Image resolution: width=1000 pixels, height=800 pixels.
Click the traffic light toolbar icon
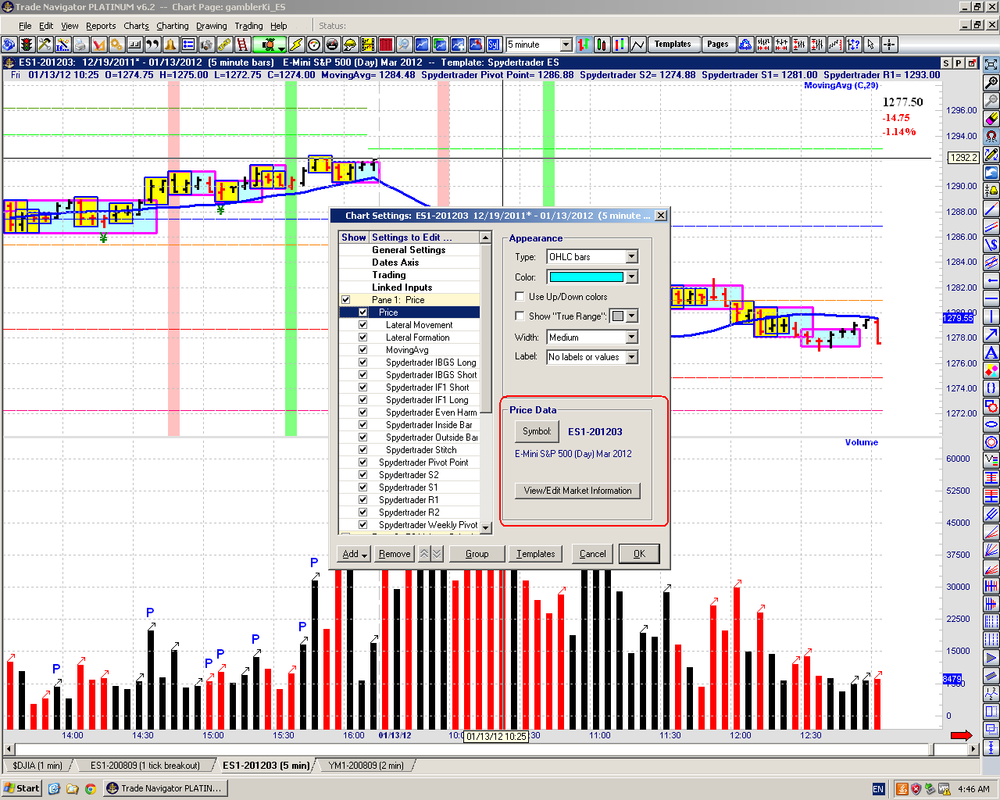coord(27,45)
